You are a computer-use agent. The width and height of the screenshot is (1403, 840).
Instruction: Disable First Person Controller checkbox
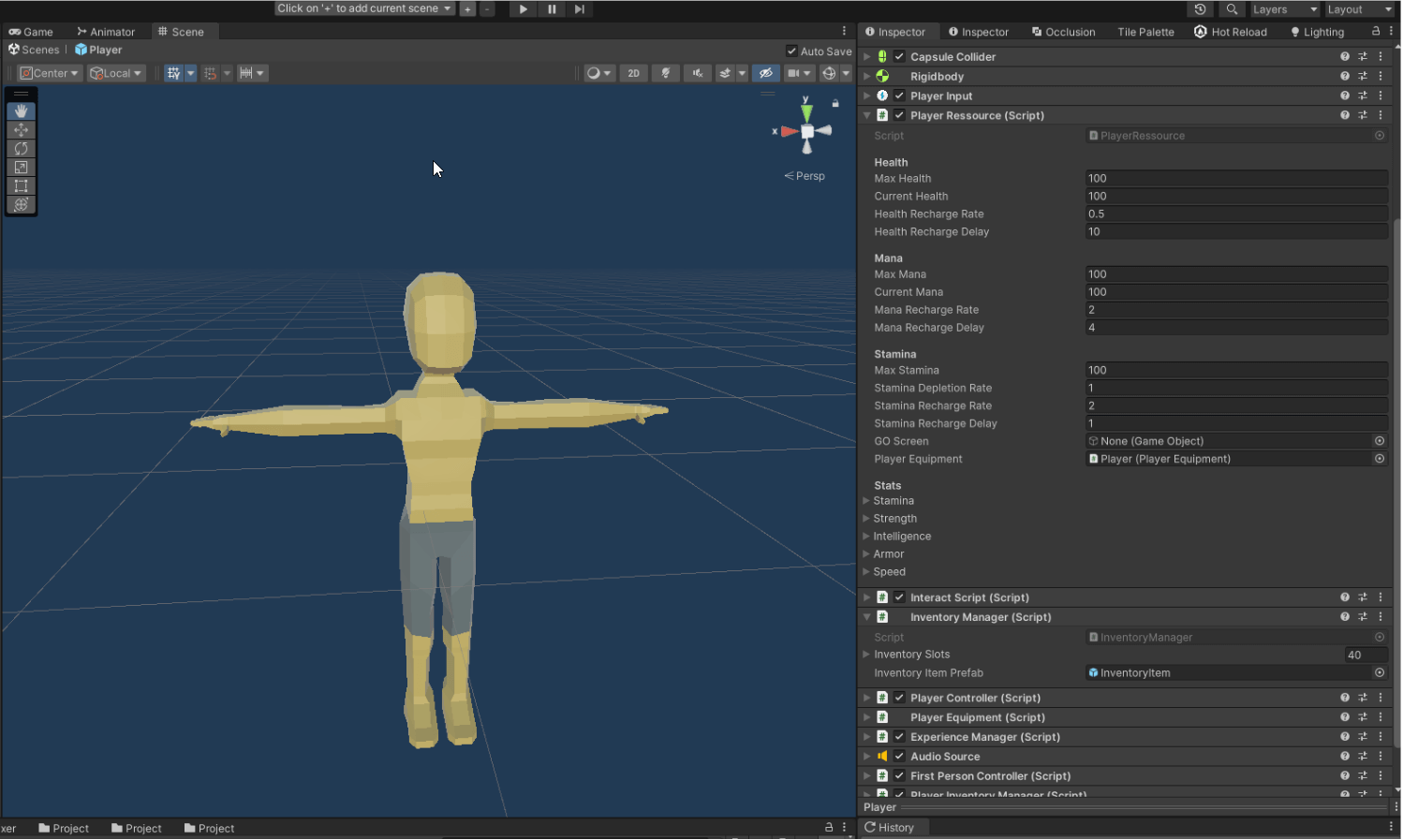click(x=899, y=776)
